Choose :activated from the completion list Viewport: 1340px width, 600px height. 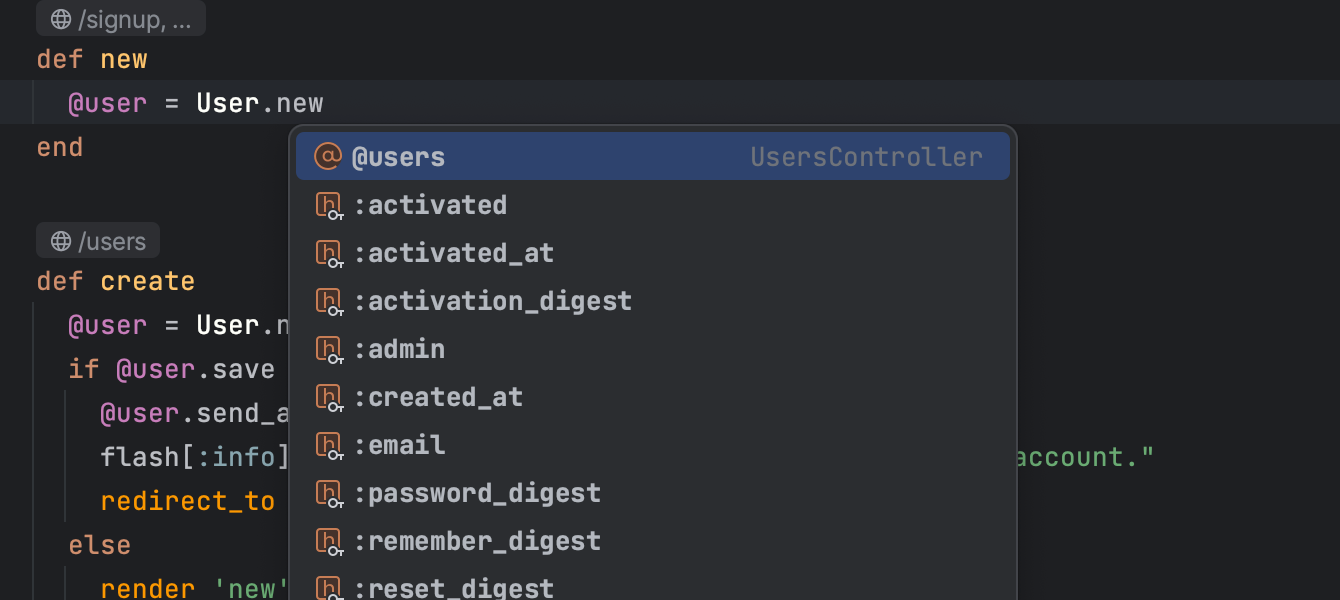(x=437, y=205)
